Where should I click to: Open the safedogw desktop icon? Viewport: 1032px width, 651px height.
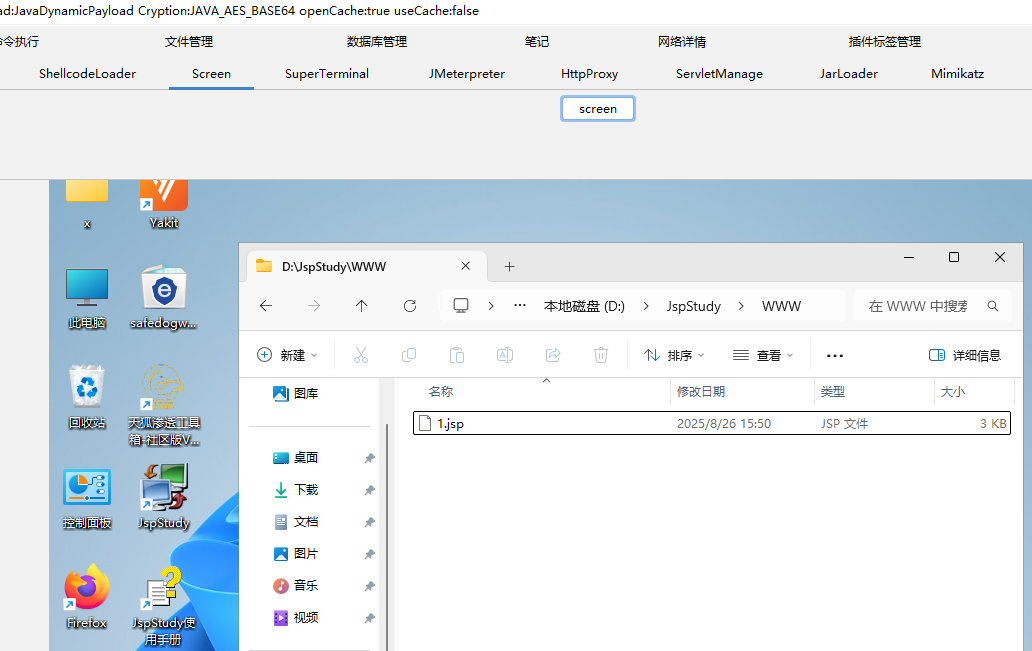(x=164, y=298)
